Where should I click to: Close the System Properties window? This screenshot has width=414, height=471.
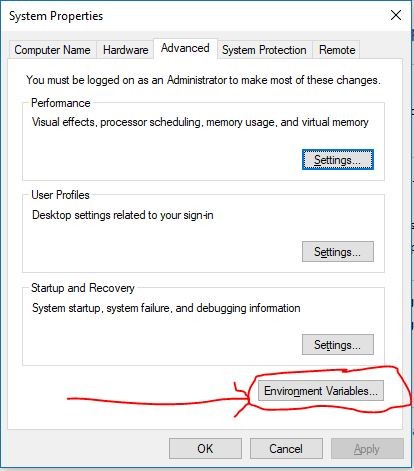pos(396,15)
